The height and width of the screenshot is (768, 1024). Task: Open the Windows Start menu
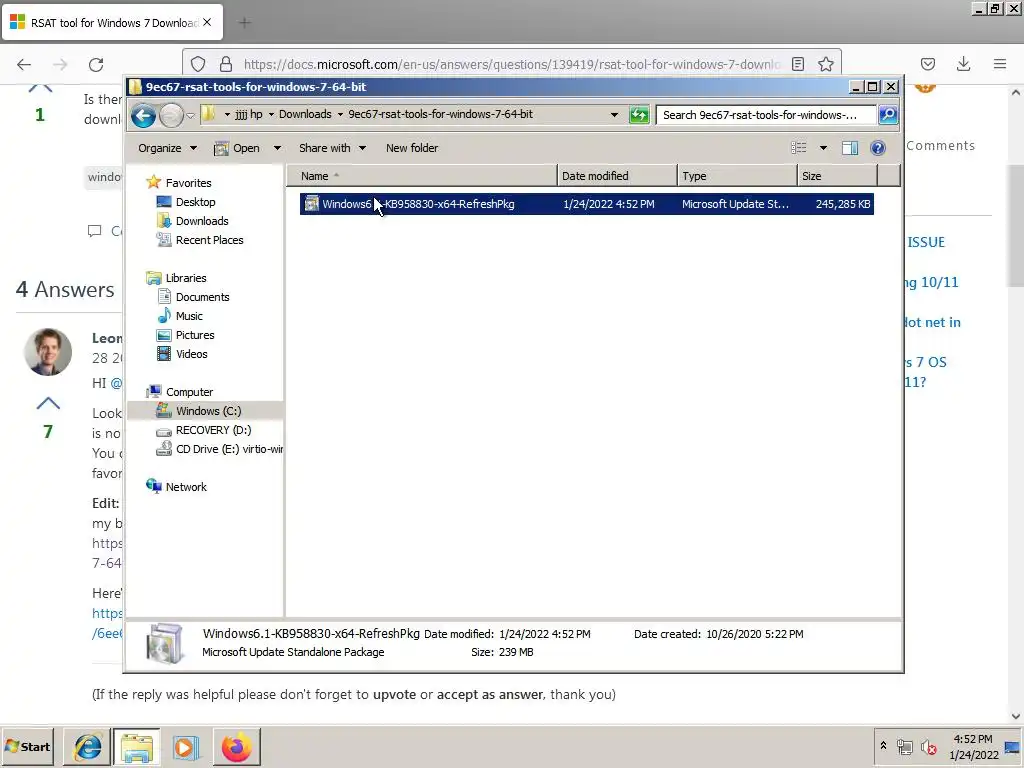[x=27, y=746]
